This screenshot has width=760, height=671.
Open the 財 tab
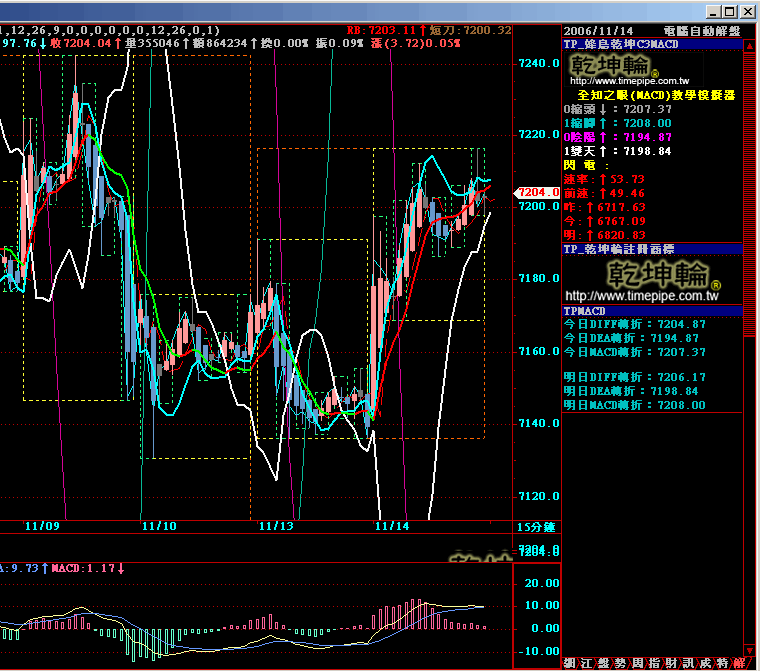coord(670,662)
